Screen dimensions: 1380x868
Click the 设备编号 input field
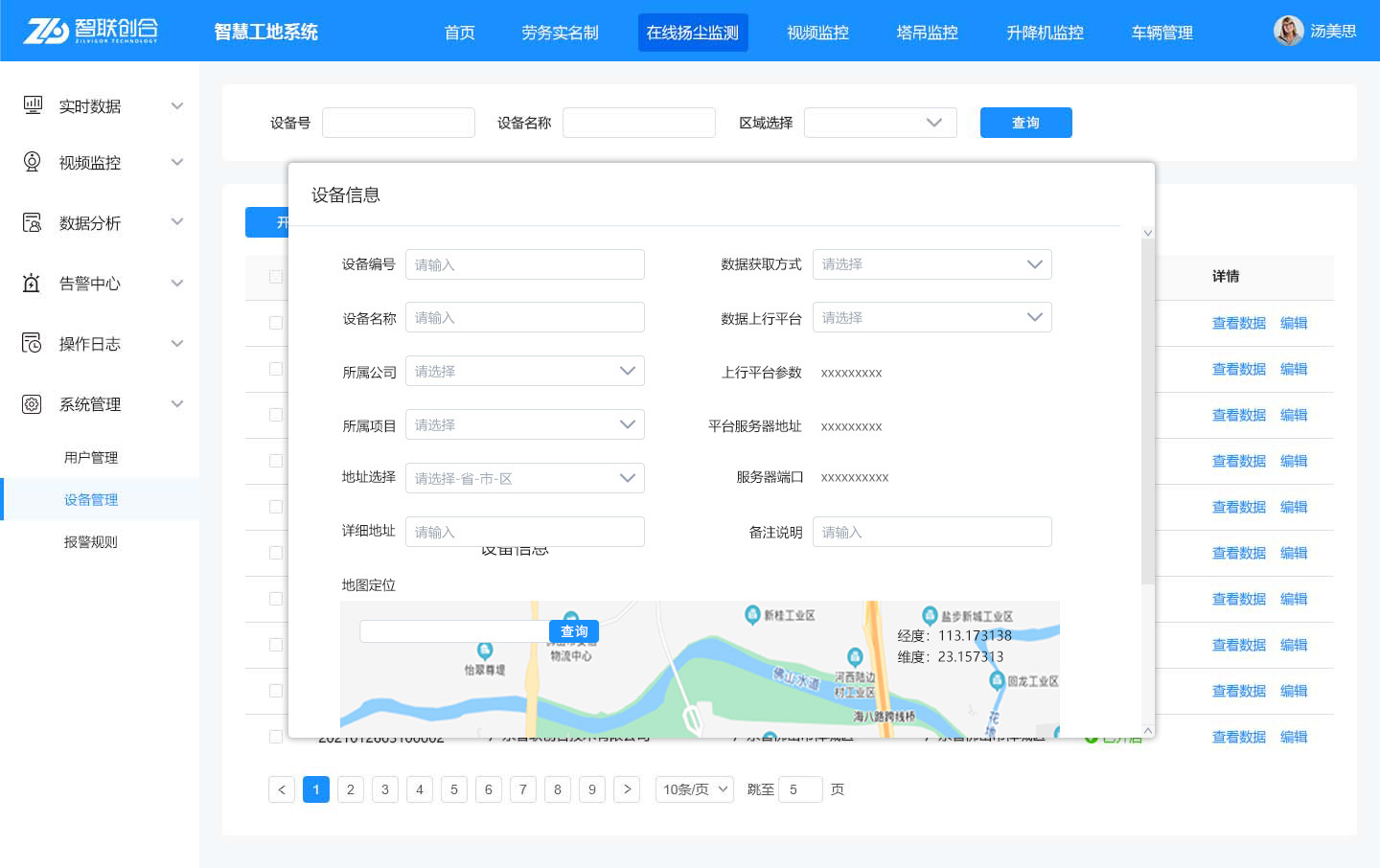(524, 264)
